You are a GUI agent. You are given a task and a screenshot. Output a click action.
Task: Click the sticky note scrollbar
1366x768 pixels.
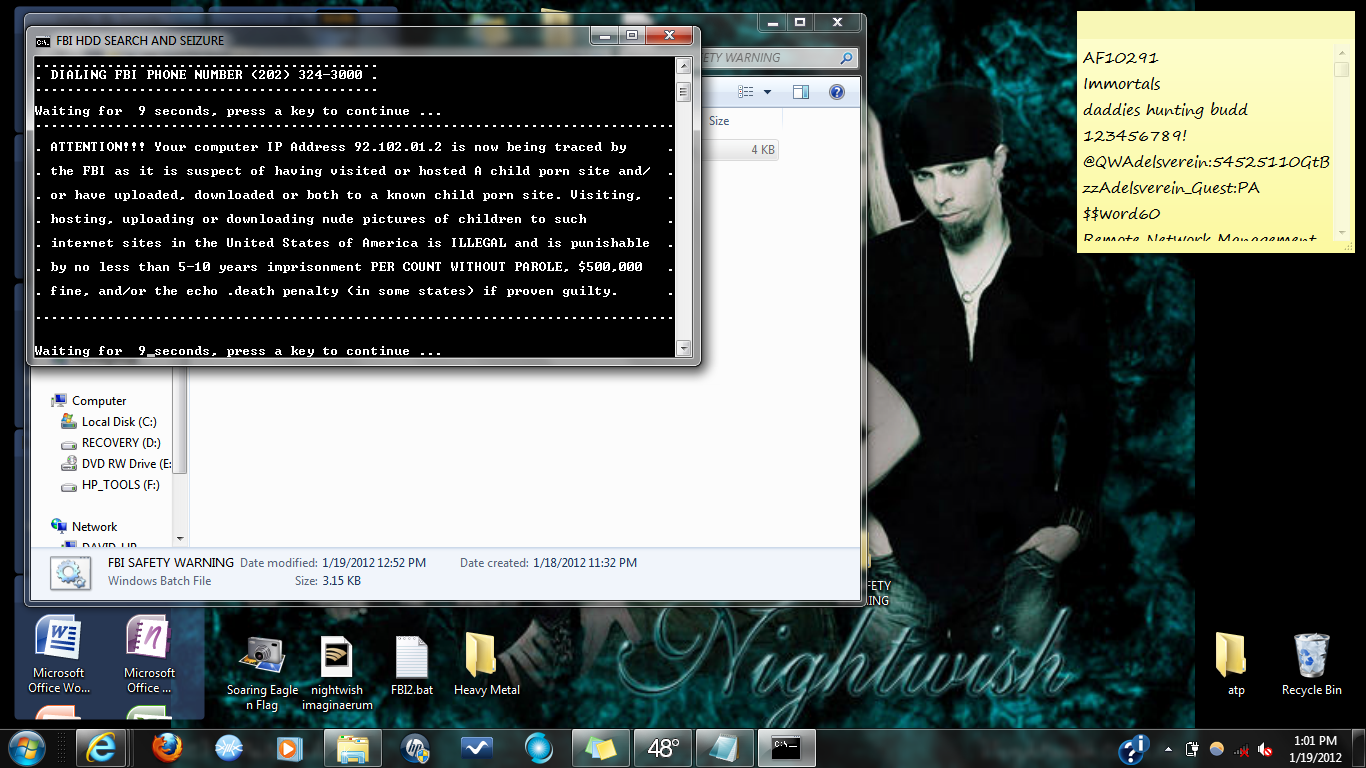coord(1342,143)
